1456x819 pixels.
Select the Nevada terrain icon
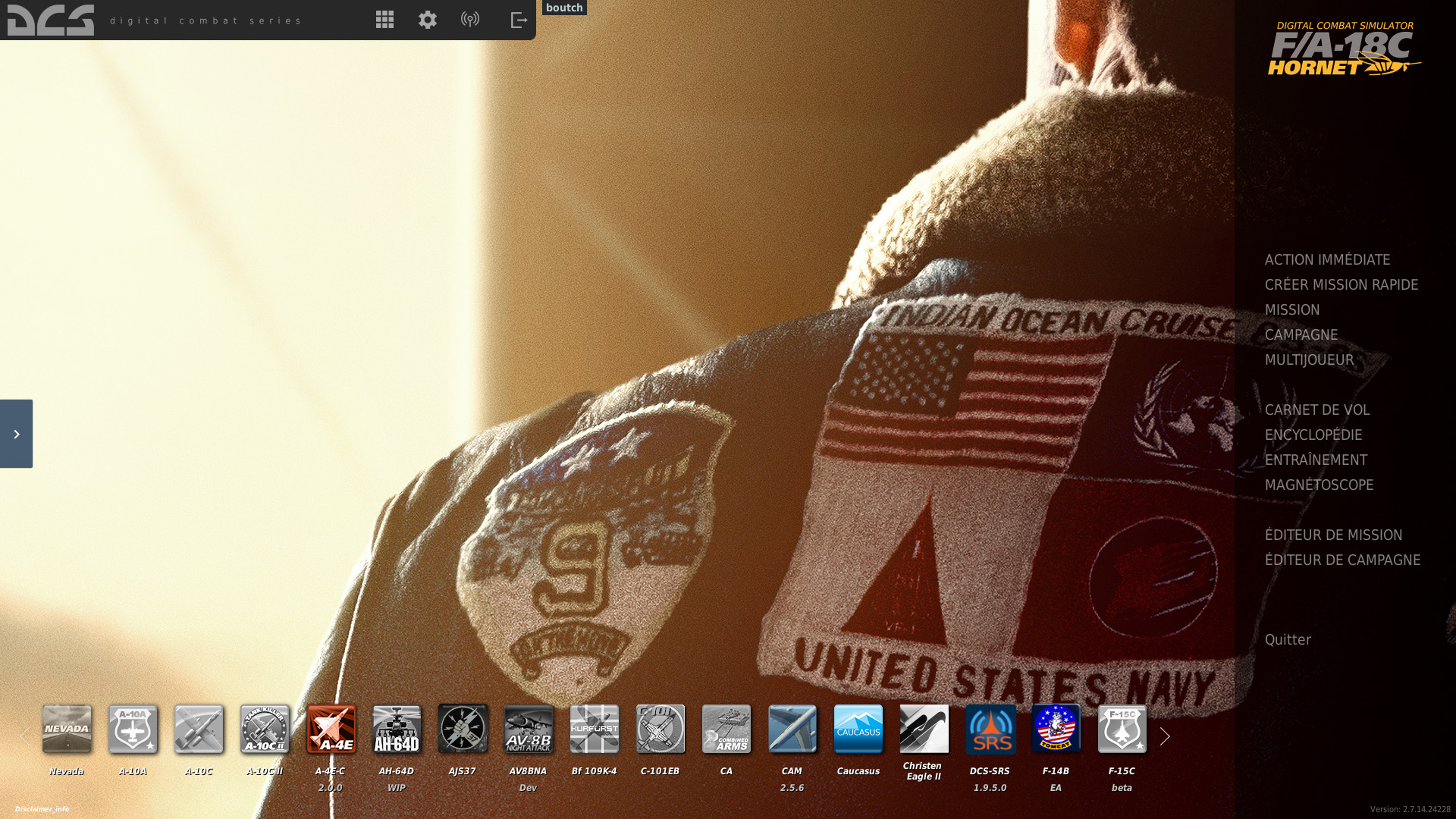pos(67,729)
